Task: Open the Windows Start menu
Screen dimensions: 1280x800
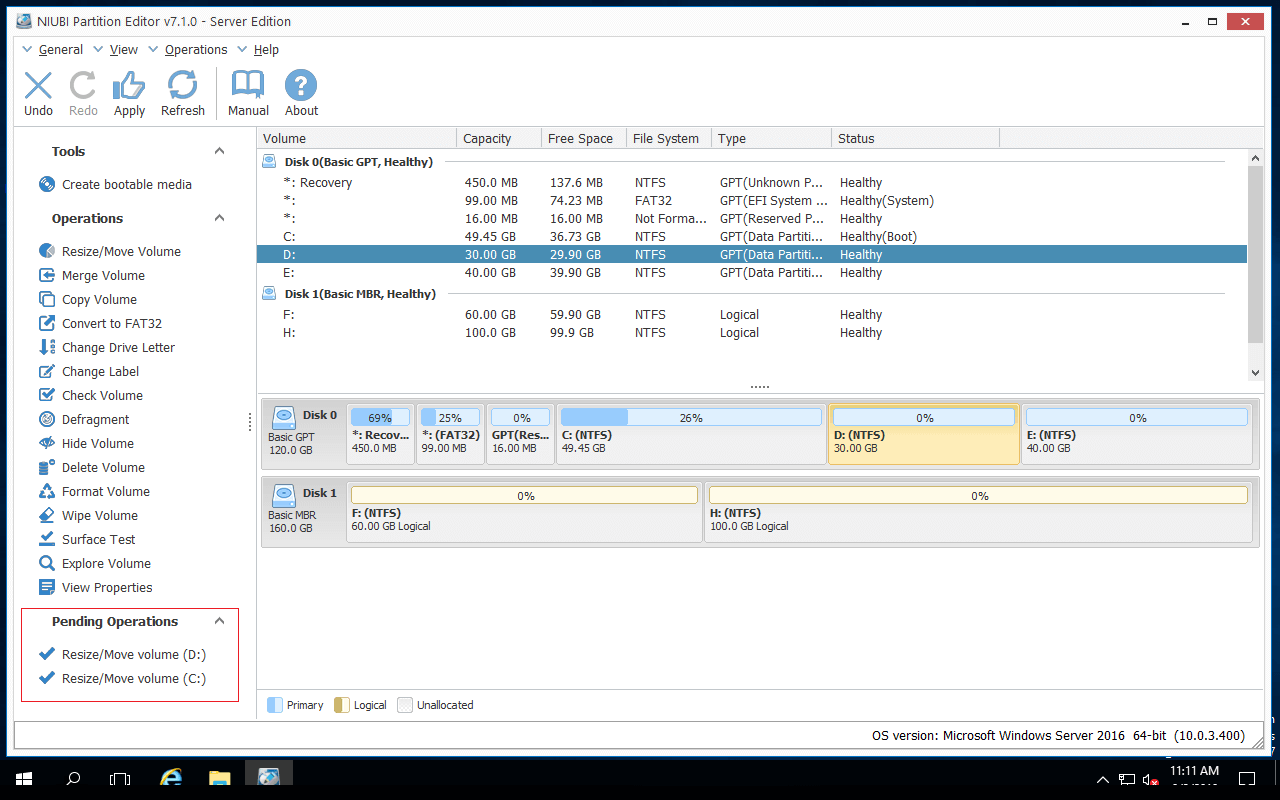Action: [x=23, y=778]
